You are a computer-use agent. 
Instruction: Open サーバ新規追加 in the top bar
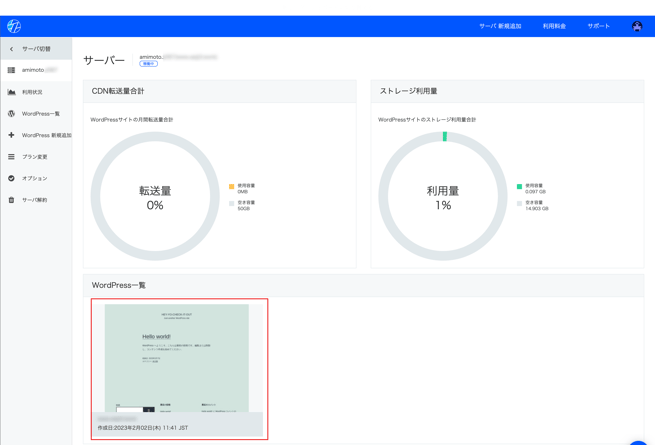tap(500, 26)
